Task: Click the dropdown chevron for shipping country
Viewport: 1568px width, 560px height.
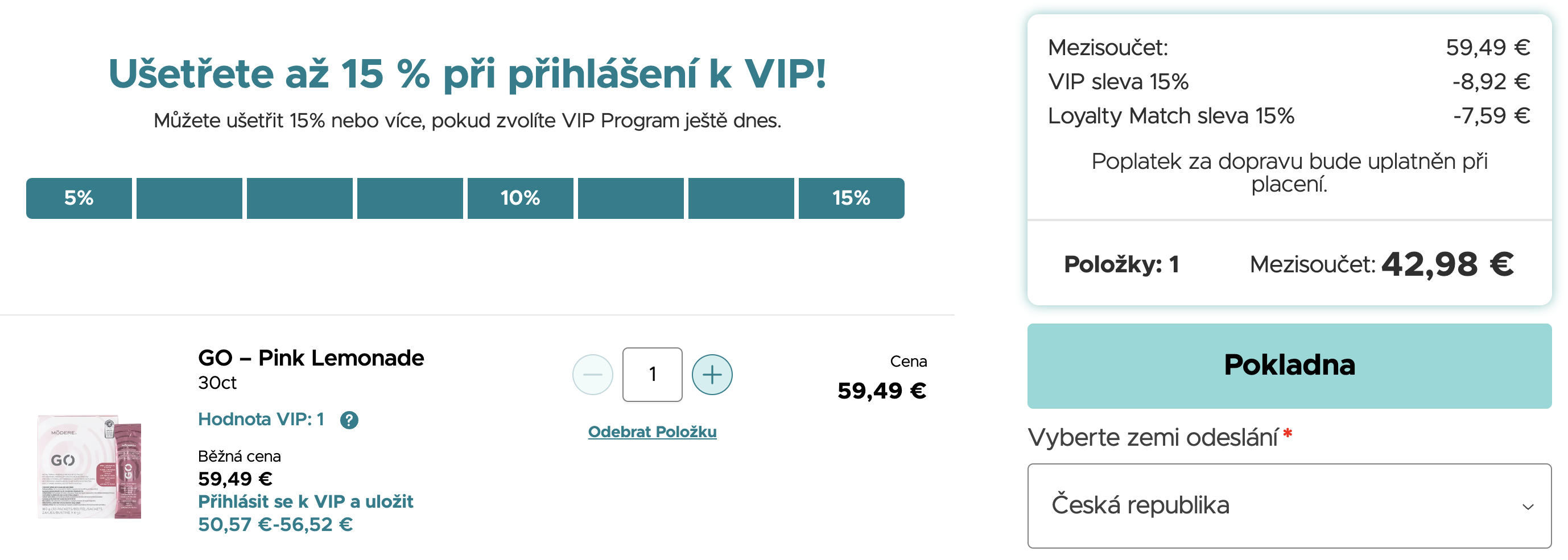Action: click(x=1527, y=507)
